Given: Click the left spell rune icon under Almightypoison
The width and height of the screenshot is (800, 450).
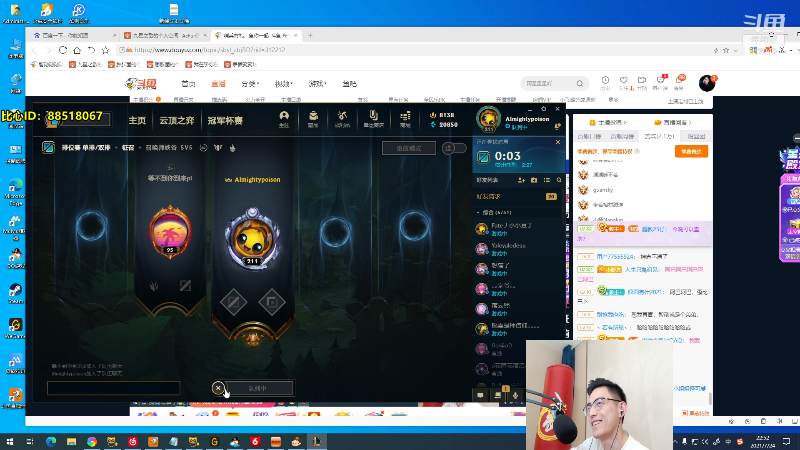Looking at the screenshot, I should tap(234, 303).
